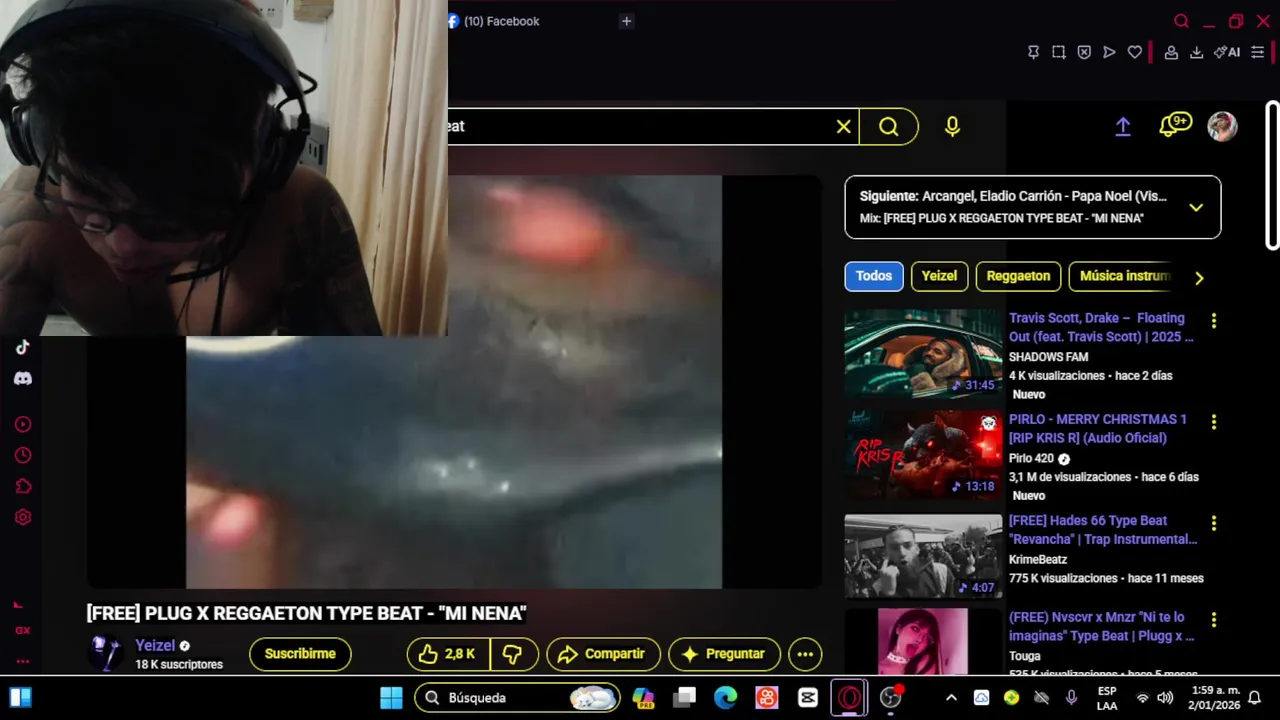Open the YouTube account avatar menu
Viewport: 1280px width, 720px height.
(1222, 126)
